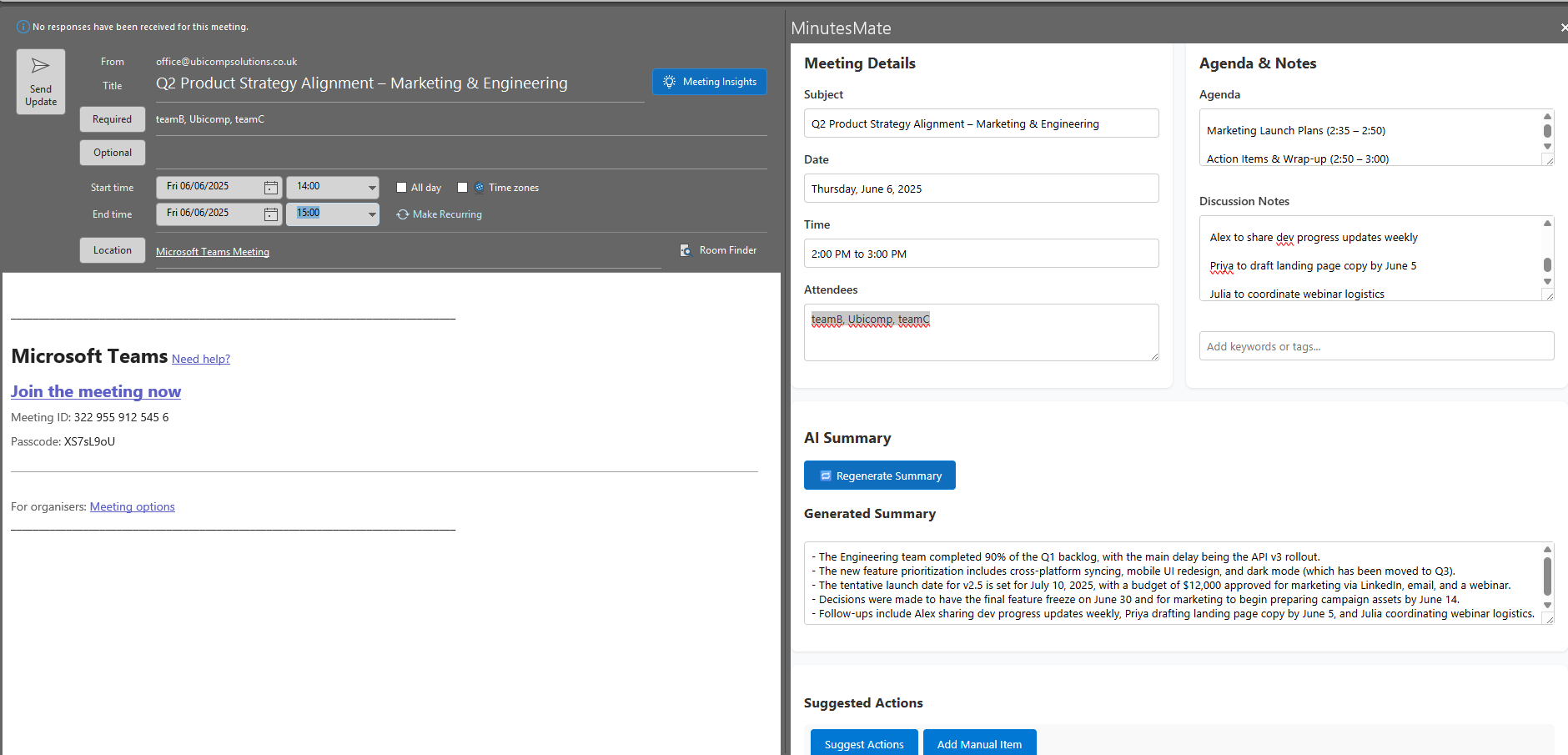The width and height of the screenshot is (1568, 755).
Task: Click the Generated Summary scroll down arrow
Action: click(x=1547, y=606)
